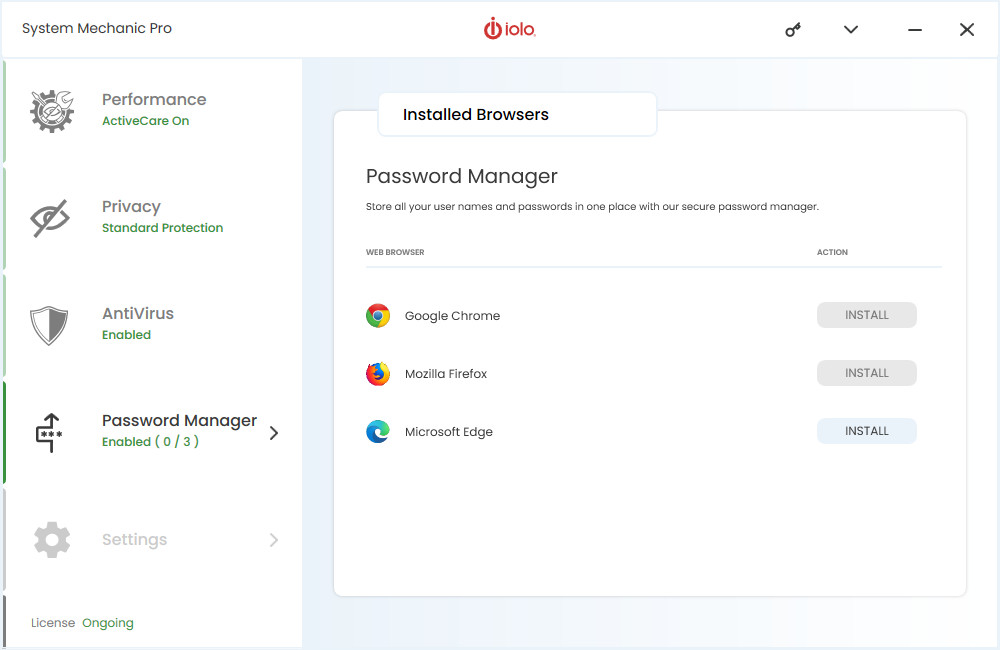1000x650 pixels.
Task: Select the Performance menu item
Action: (x=152, y=111)
